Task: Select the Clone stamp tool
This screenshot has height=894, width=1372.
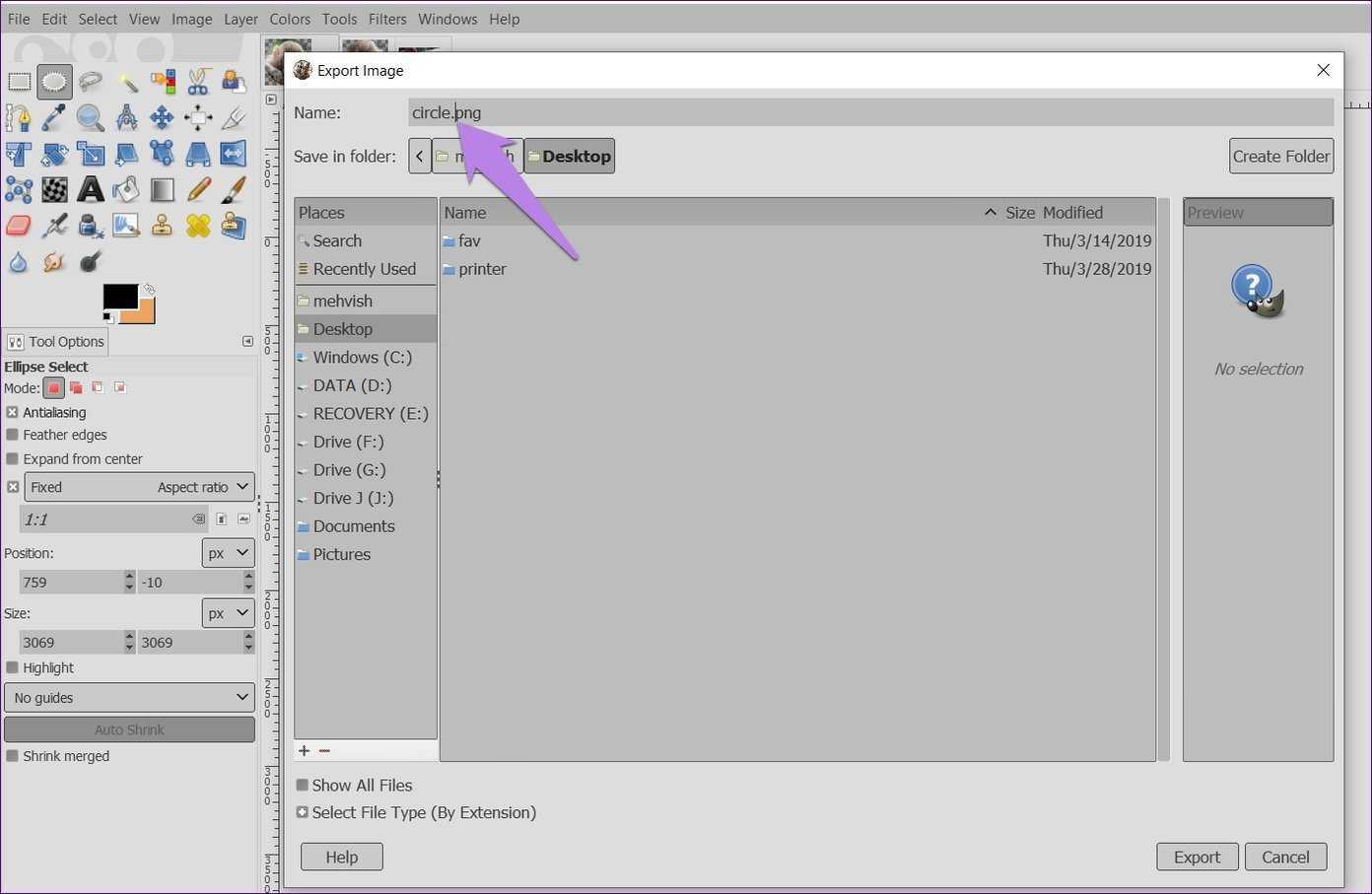Action: 163,226
